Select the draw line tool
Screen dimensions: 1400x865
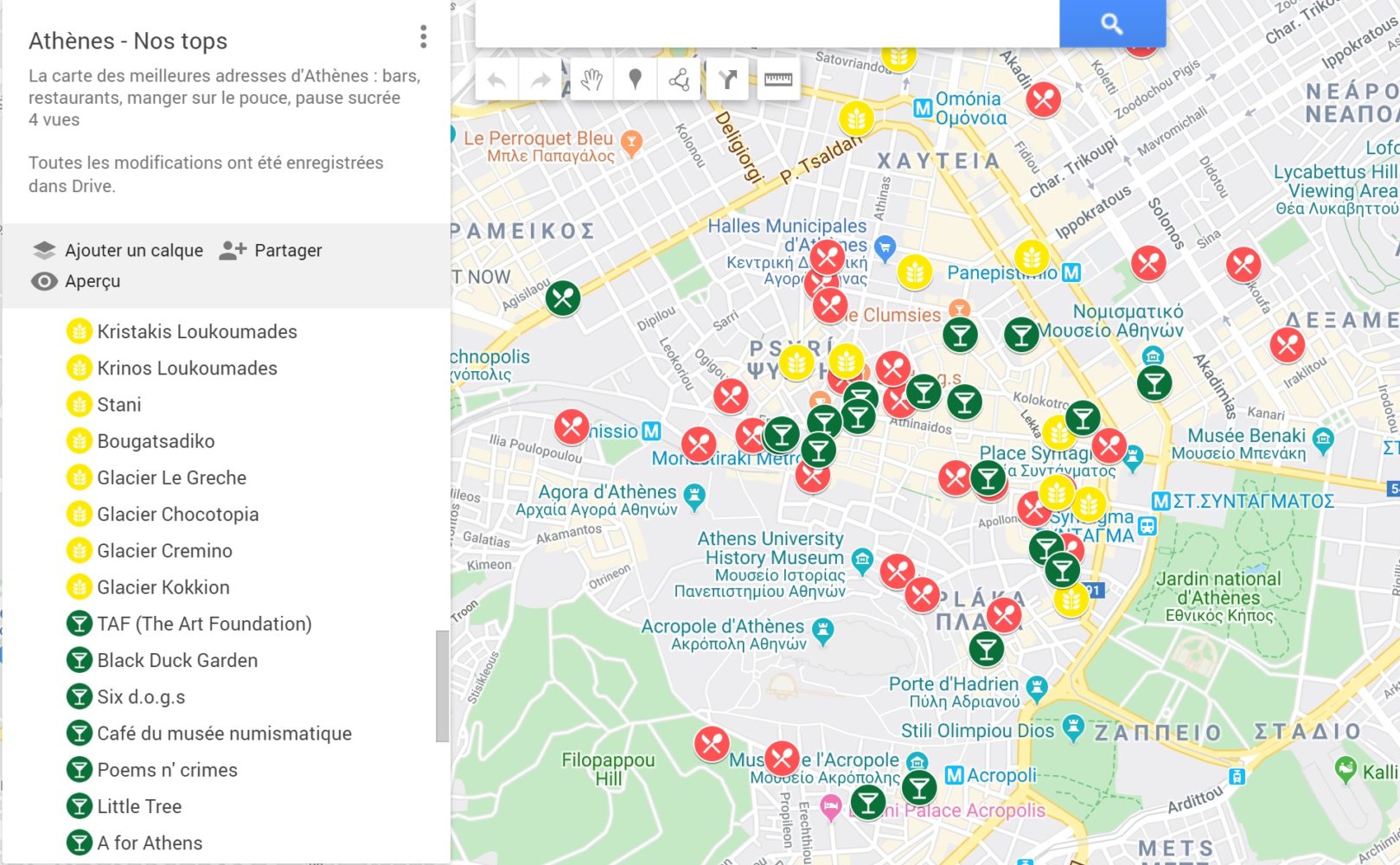679,80
